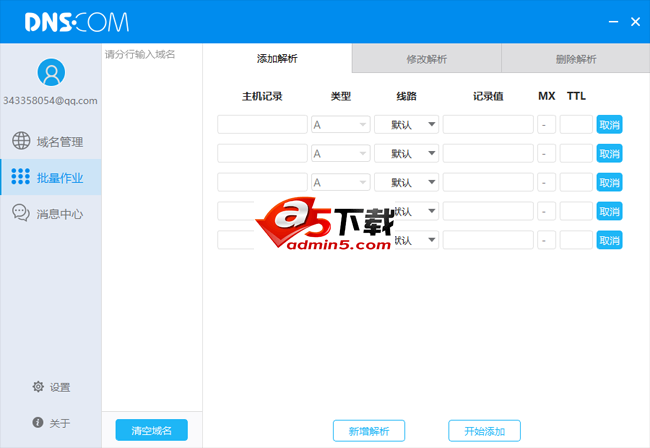The image size is (650, 448).
Task: Click the 关于 info icon
Action: (x=38, y=422)
